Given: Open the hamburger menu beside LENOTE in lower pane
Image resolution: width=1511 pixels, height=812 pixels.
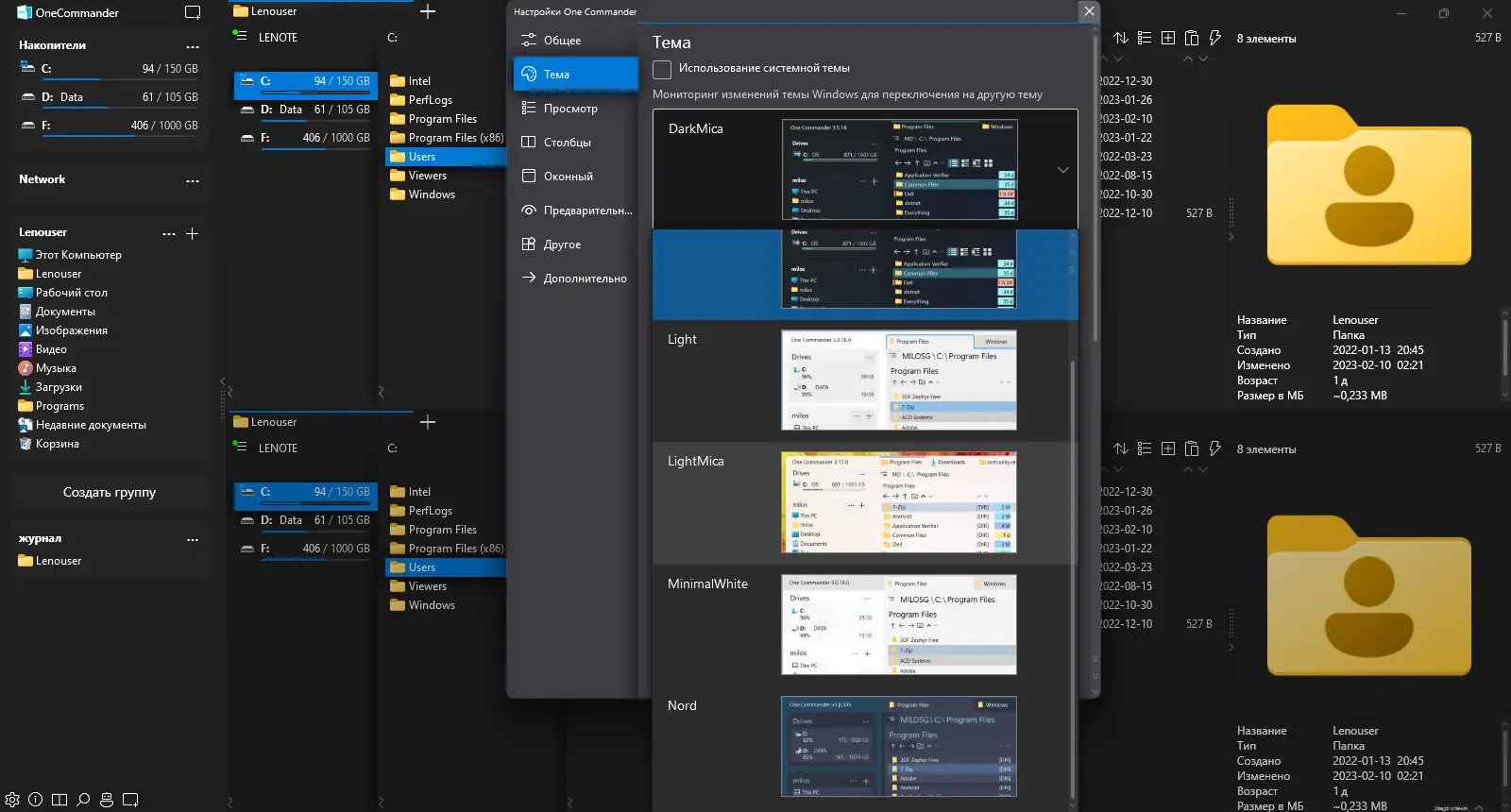Looking at the screenshot, I should pyautogui.click(x=240, y=447).
